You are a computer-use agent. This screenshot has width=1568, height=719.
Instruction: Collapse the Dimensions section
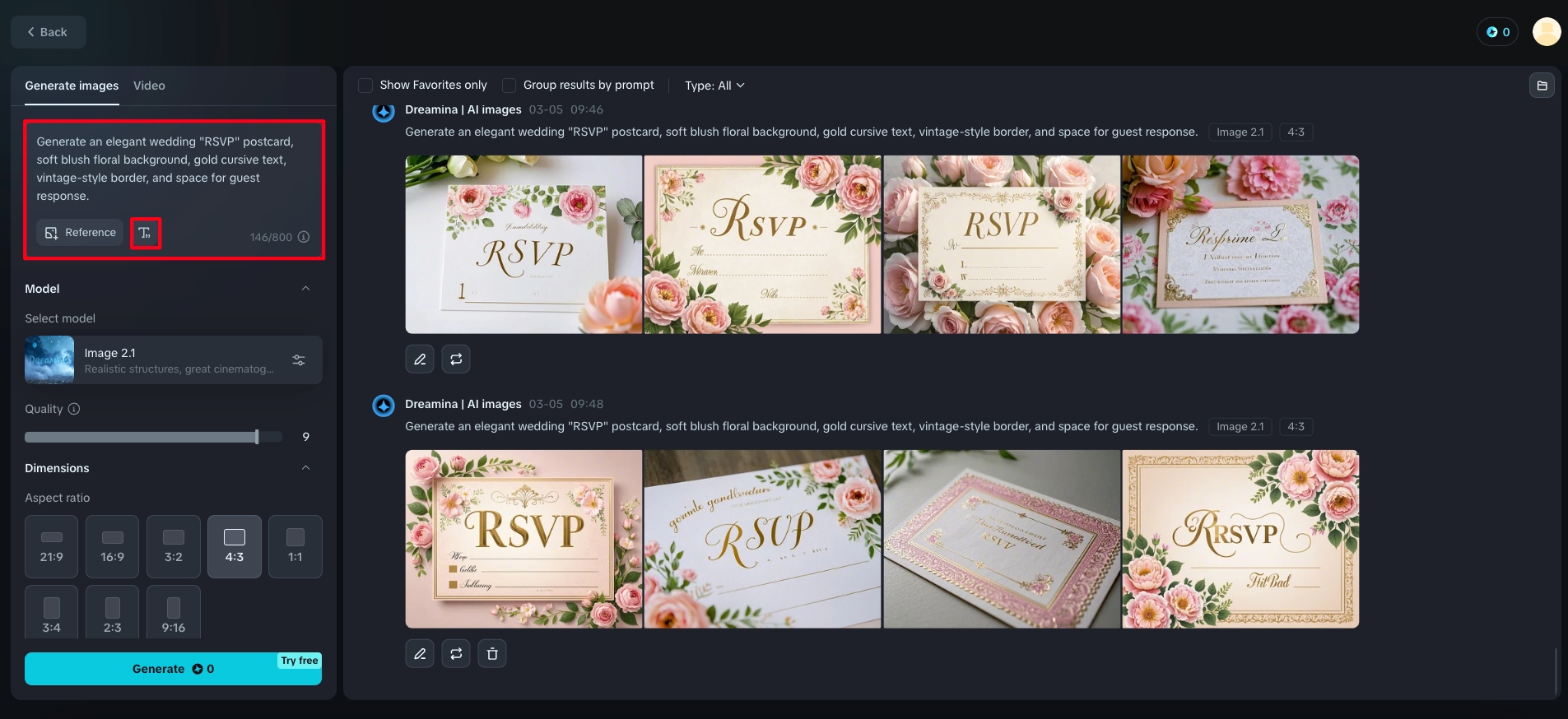tap(305, 468)
